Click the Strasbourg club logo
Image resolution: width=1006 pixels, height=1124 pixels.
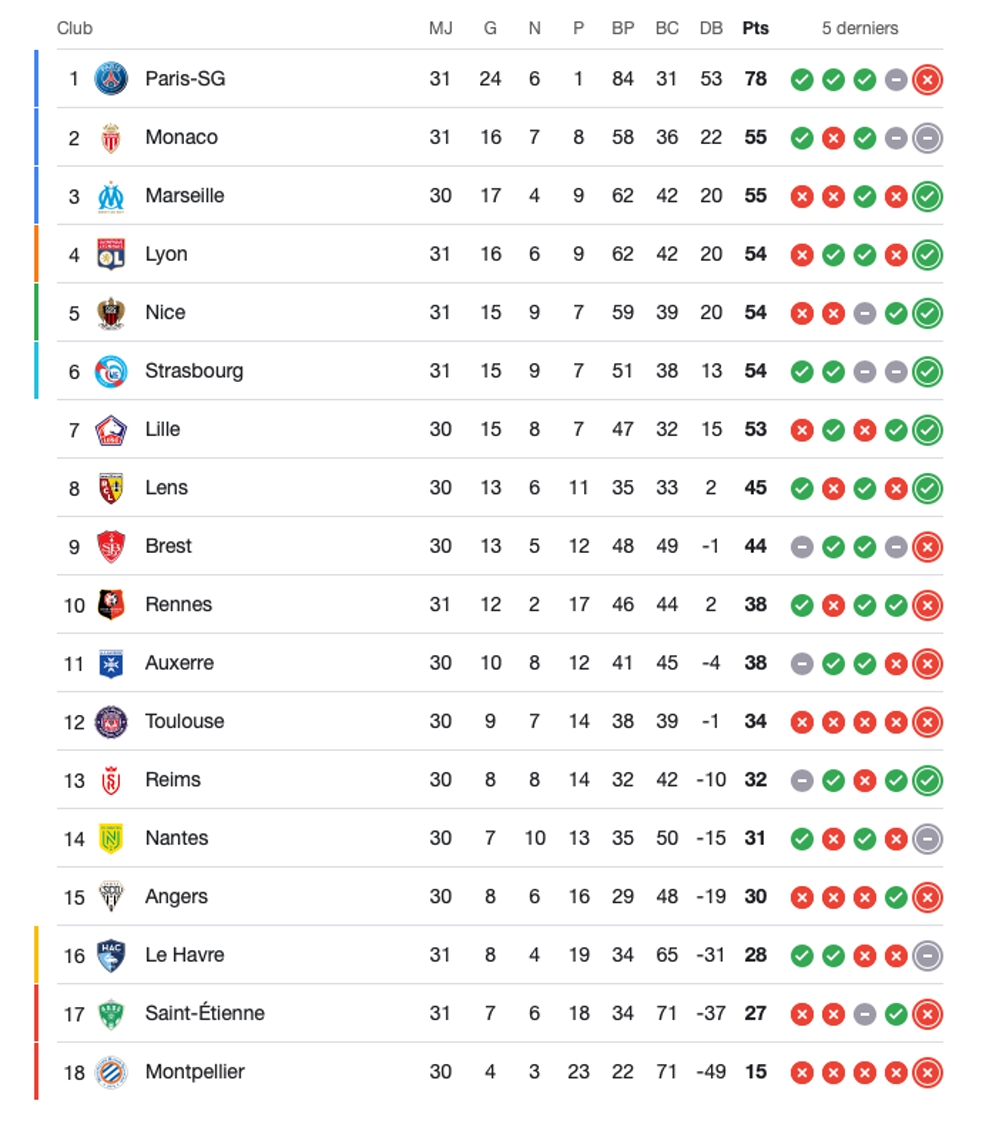click(x=111, y=371)
